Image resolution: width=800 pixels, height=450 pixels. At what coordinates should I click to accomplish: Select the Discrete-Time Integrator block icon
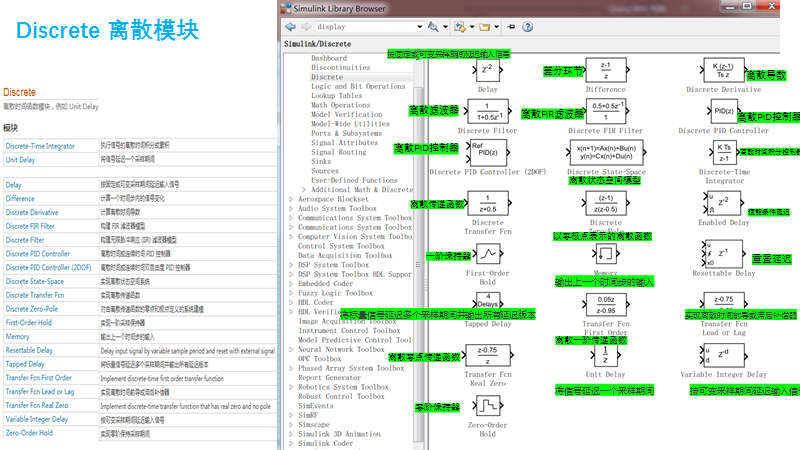724,153
